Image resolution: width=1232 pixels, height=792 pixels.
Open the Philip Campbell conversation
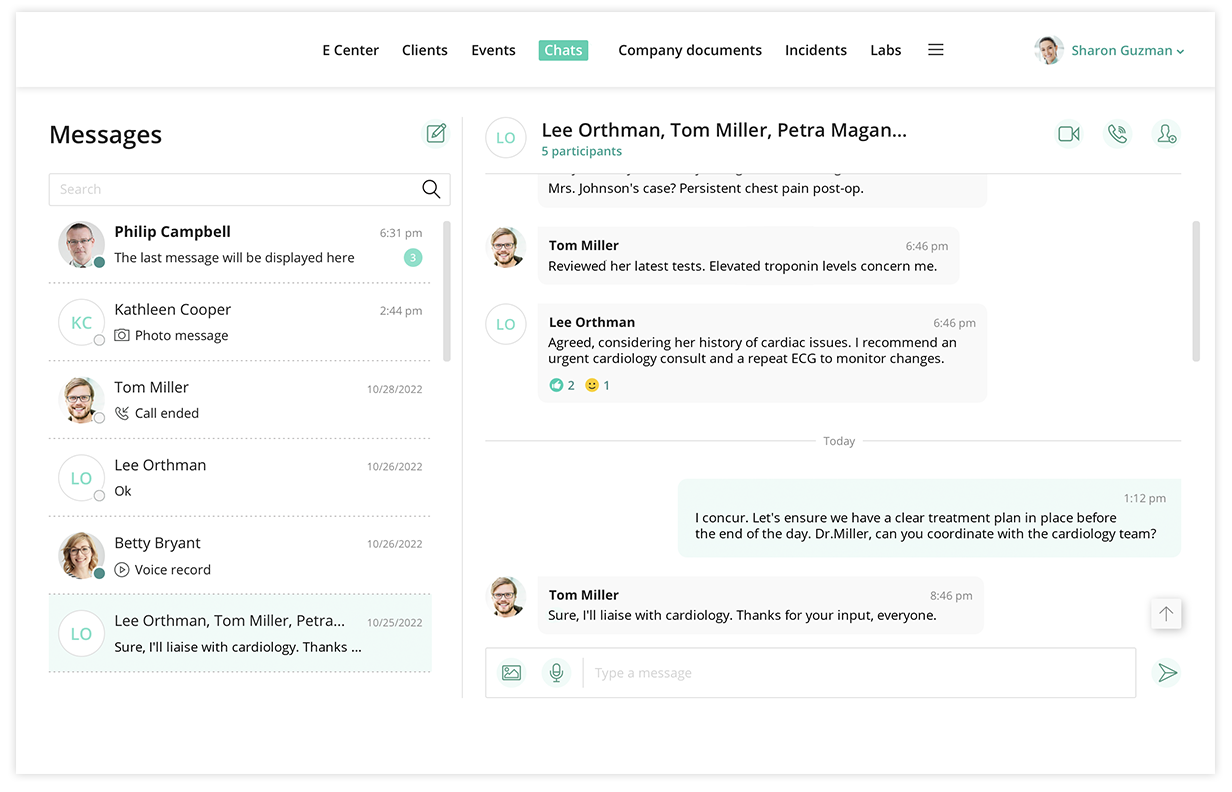(x=240, y=245)
